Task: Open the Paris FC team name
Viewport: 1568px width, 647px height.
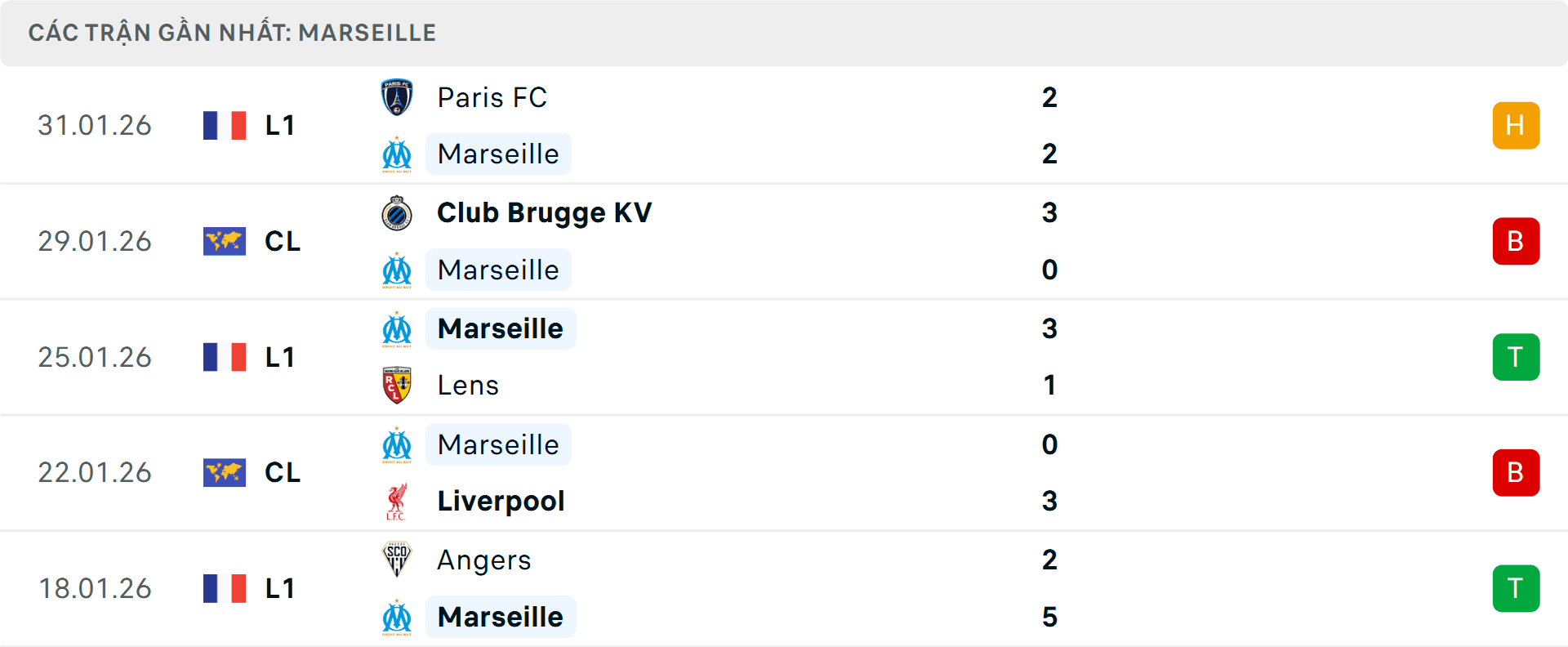Action: (x=492, y=97)
